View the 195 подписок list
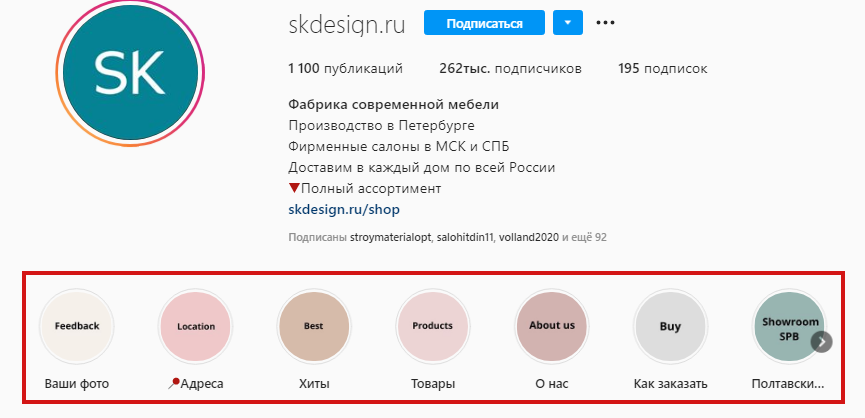Image resolution: width=865 pixels, height=418 pixels. 663,69
